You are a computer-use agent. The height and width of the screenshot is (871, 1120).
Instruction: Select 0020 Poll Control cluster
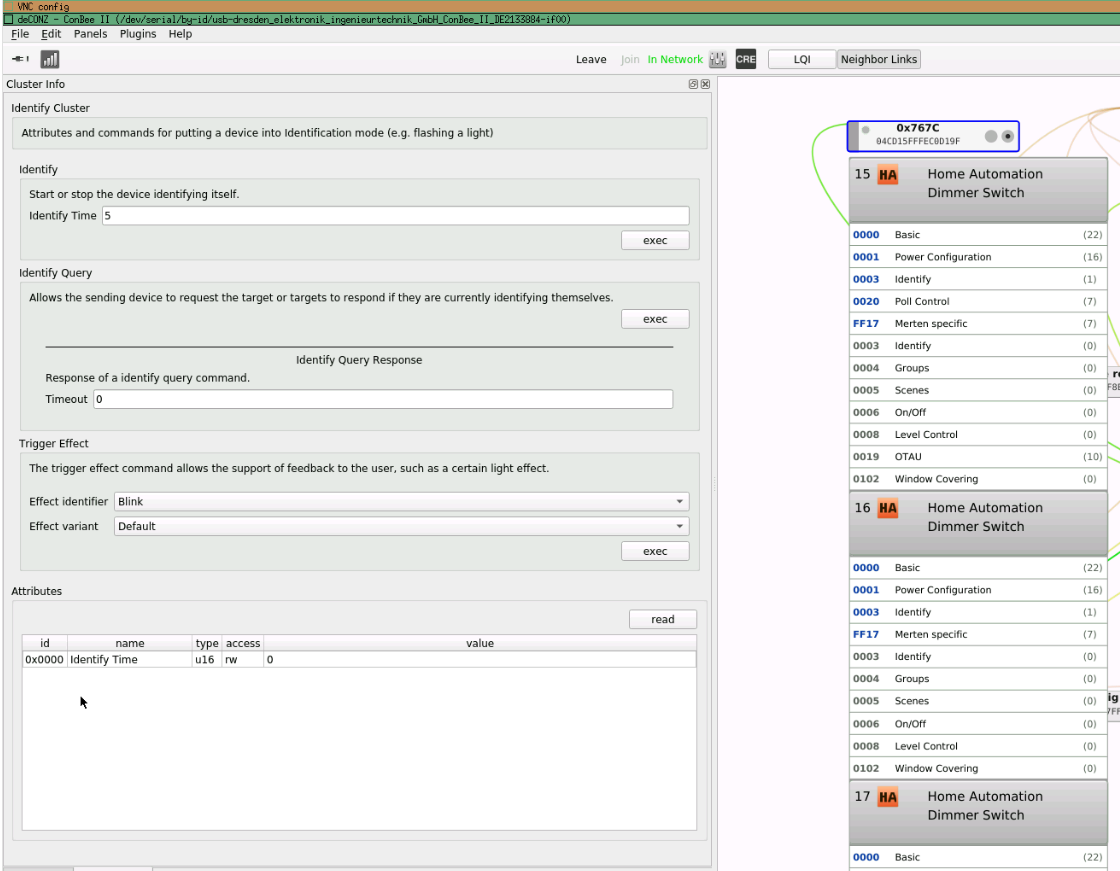point(978,302)
